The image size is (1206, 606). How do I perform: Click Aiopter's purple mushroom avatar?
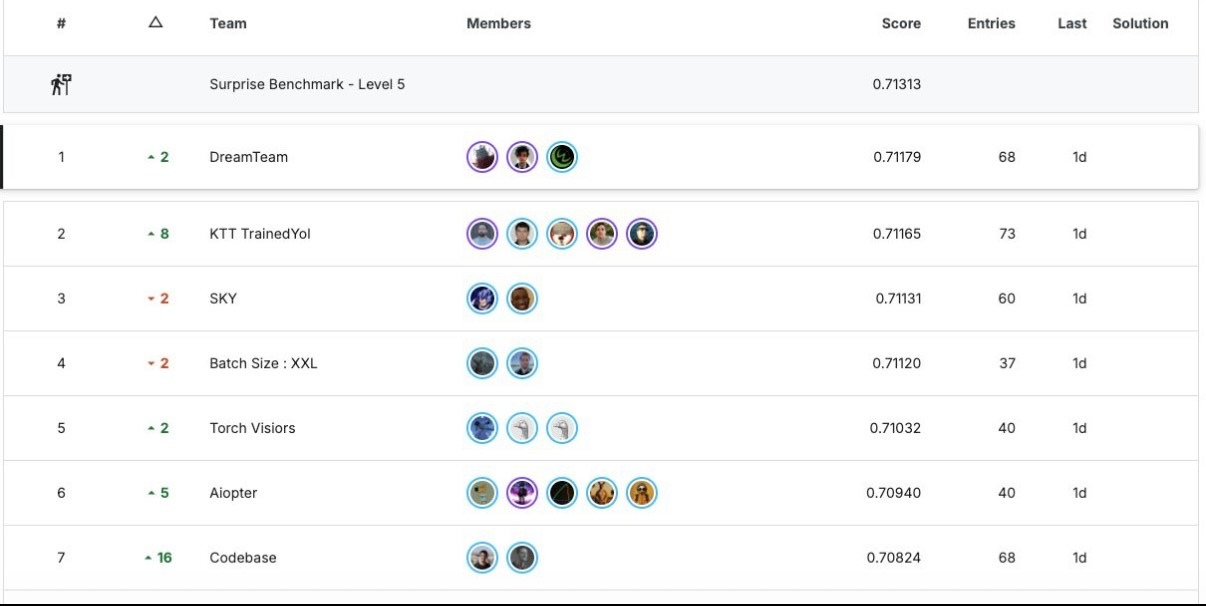coord(522,493)
